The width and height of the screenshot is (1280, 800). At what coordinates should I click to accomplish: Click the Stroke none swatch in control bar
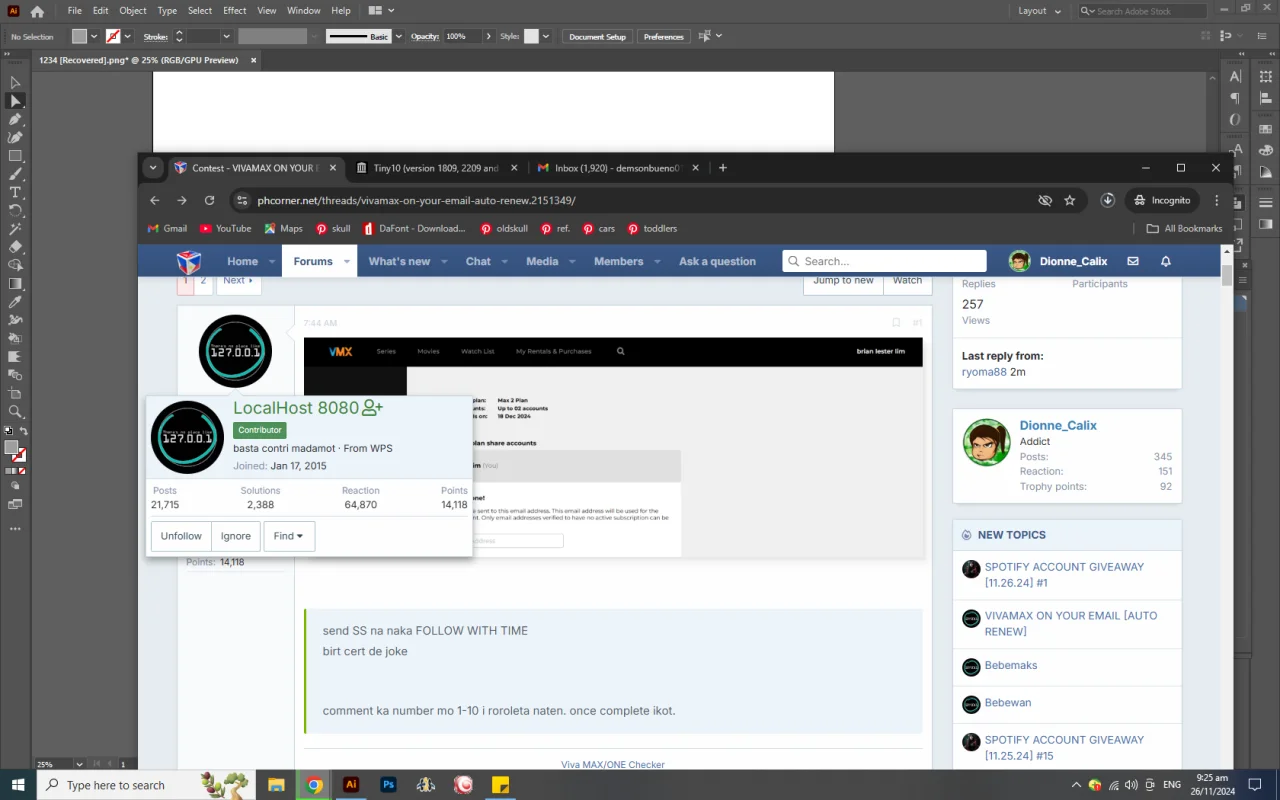coord(113,37)
